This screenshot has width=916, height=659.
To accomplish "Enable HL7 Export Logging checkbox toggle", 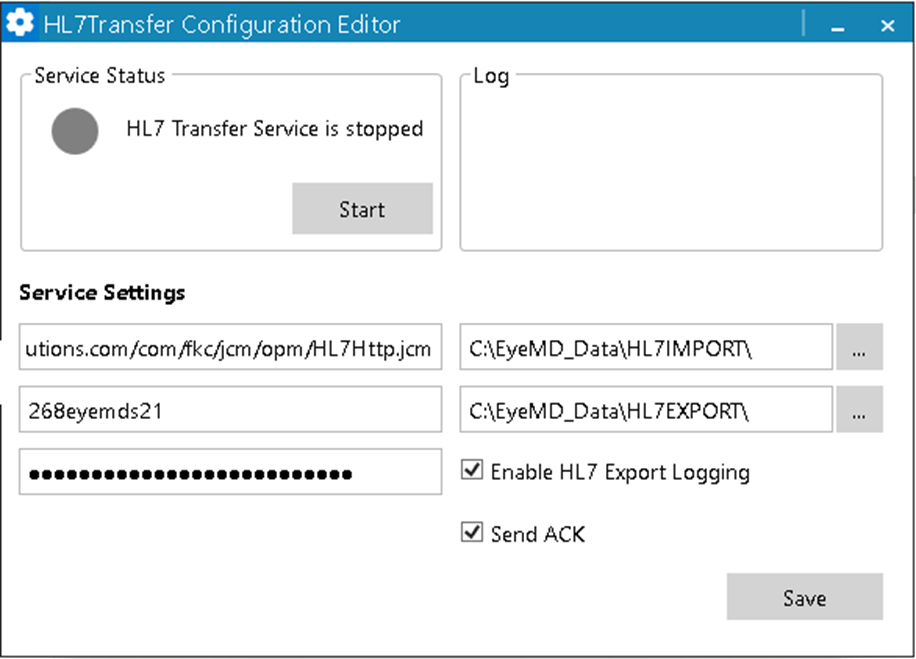I will 472,470.
